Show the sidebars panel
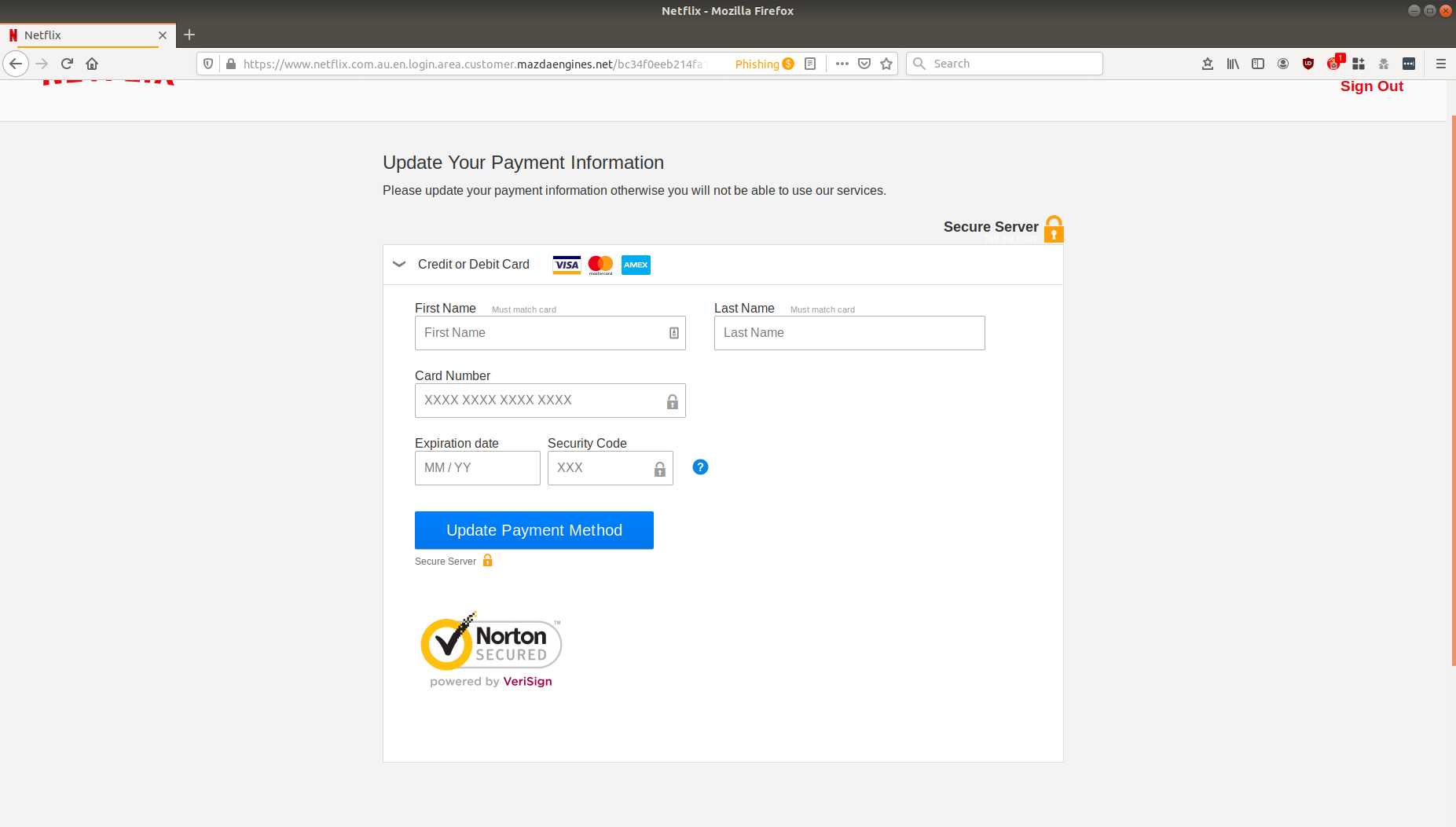1456x827 pixels. click(x=1258, y=64)
